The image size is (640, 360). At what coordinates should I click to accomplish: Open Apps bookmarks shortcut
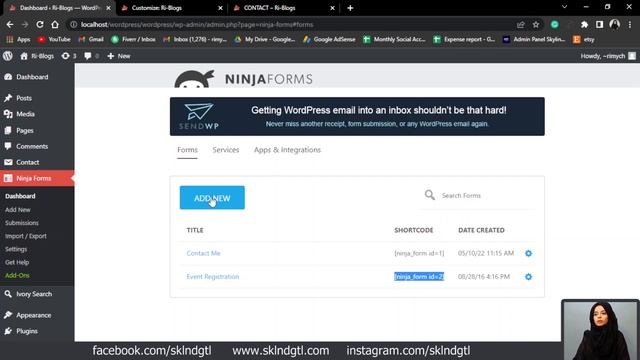click(18, 39)
